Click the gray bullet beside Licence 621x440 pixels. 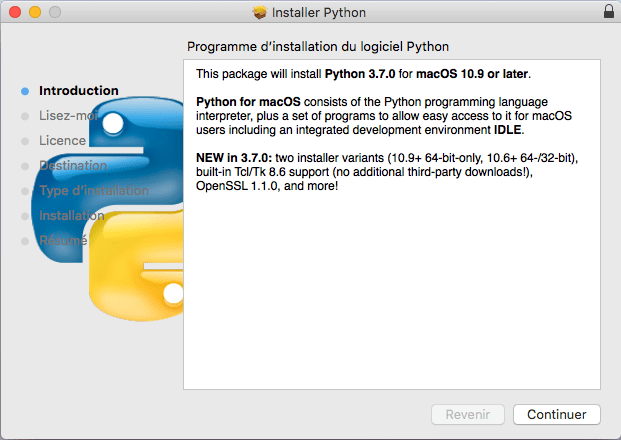coord(25,141)
